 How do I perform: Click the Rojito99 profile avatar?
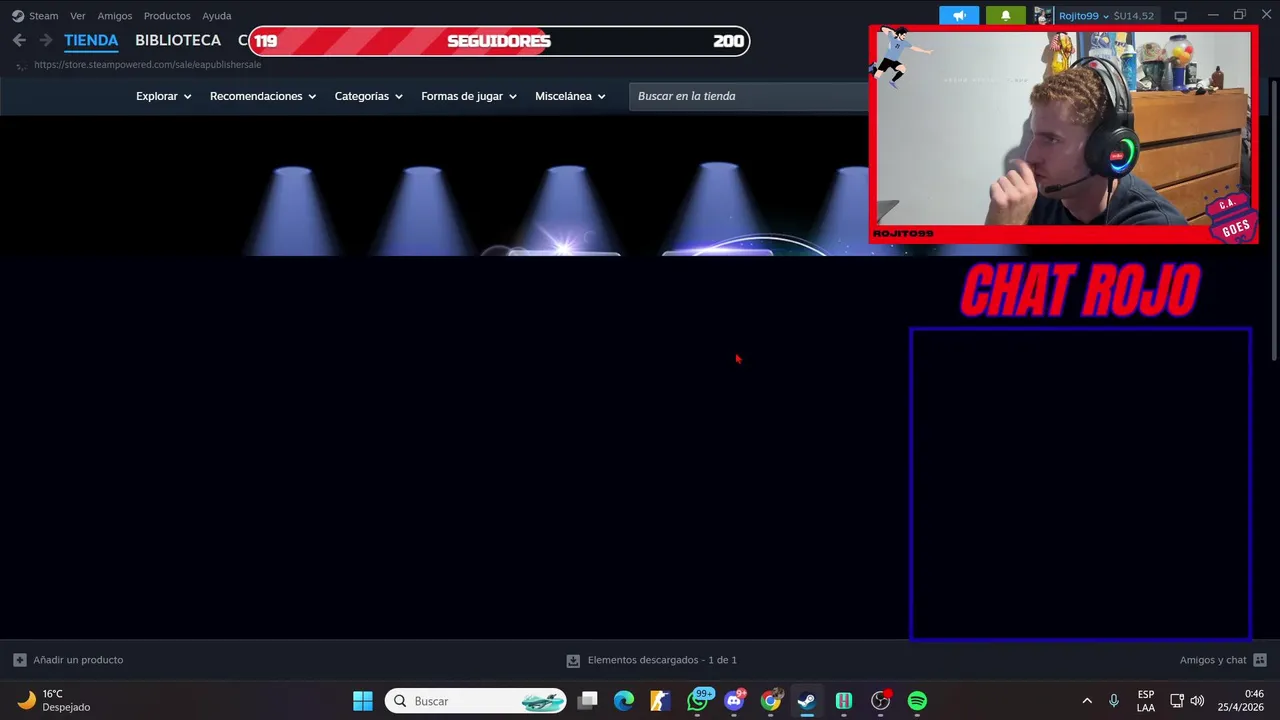pyautogui.click(x=1043, y=16)
